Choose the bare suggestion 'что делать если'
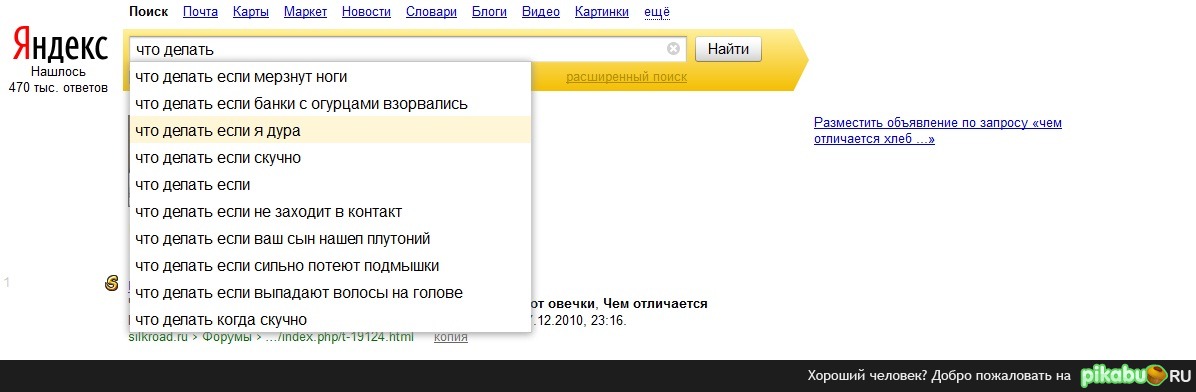This screenshot has height=392, width=1196. (x=330, y=185)
